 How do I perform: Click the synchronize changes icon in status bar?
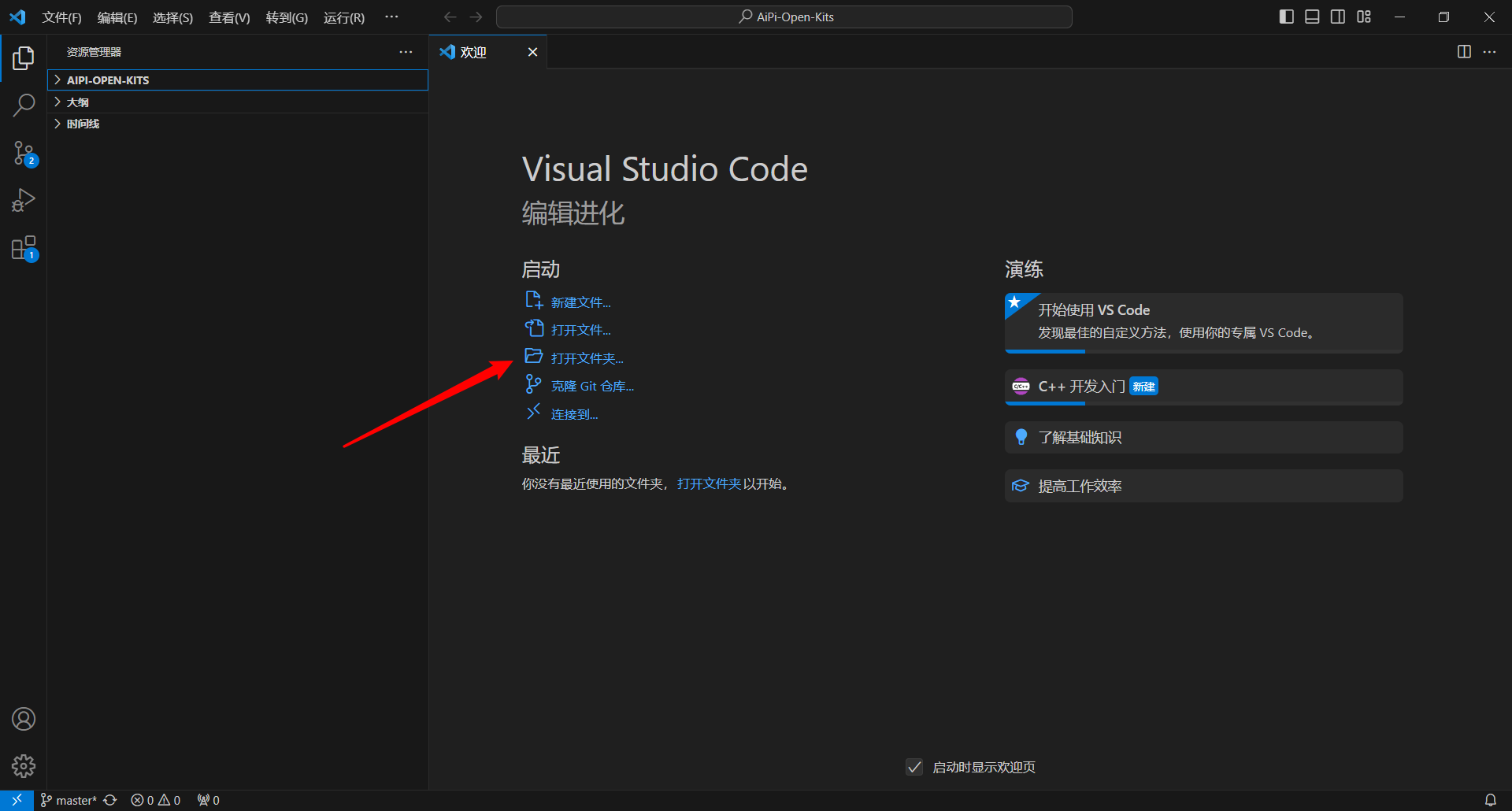[x=110, y=800]
